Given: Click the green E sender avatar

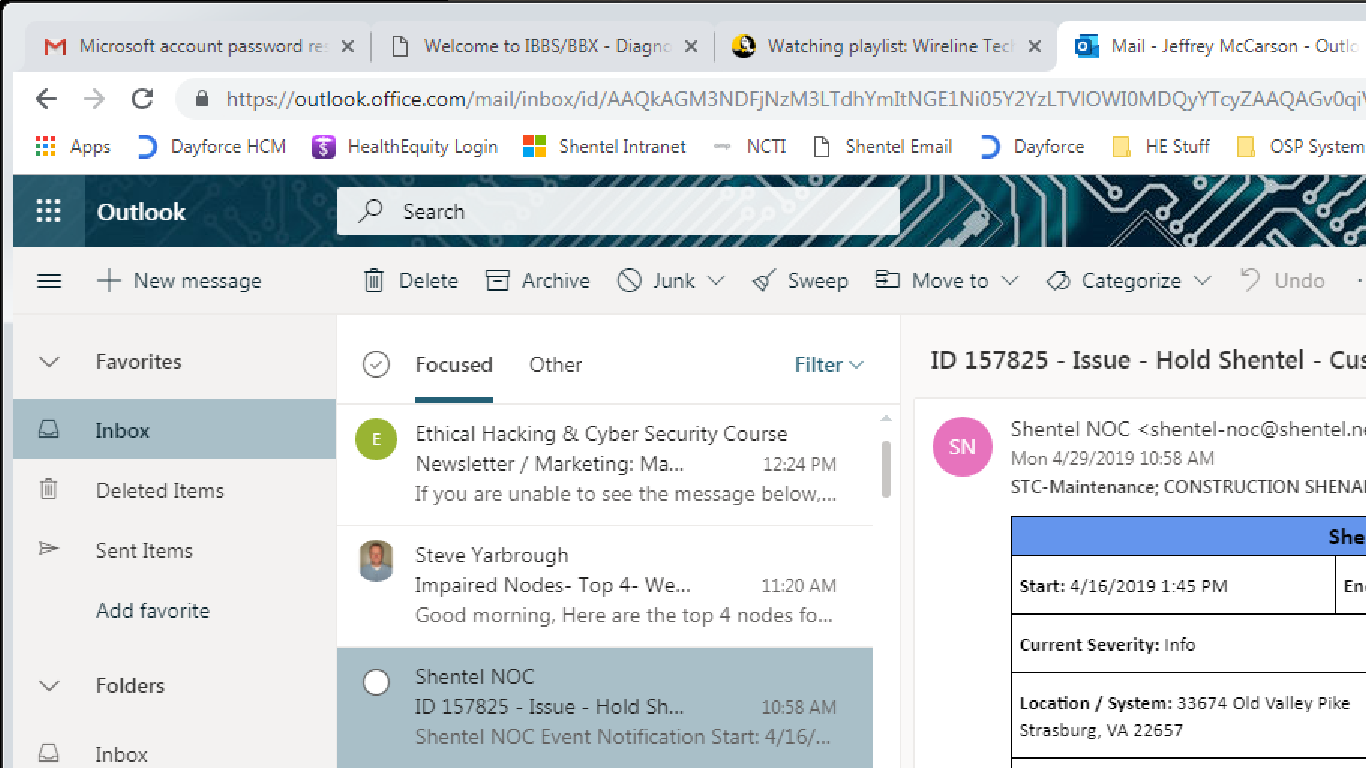Looking at the screenshot, I should coord(376,439).
